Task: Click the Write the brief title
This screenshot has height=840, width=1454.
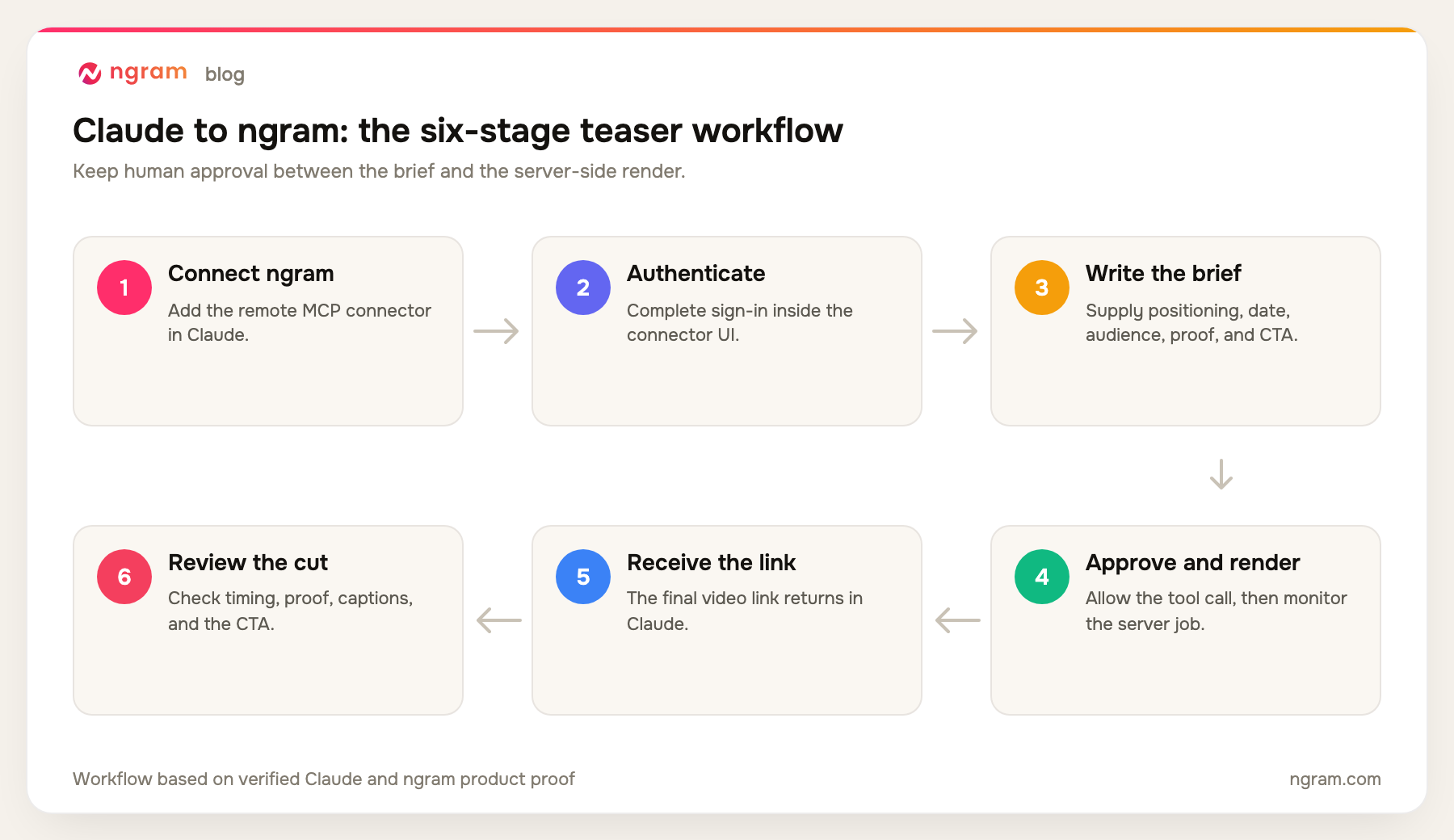Action: (1163, 274)
